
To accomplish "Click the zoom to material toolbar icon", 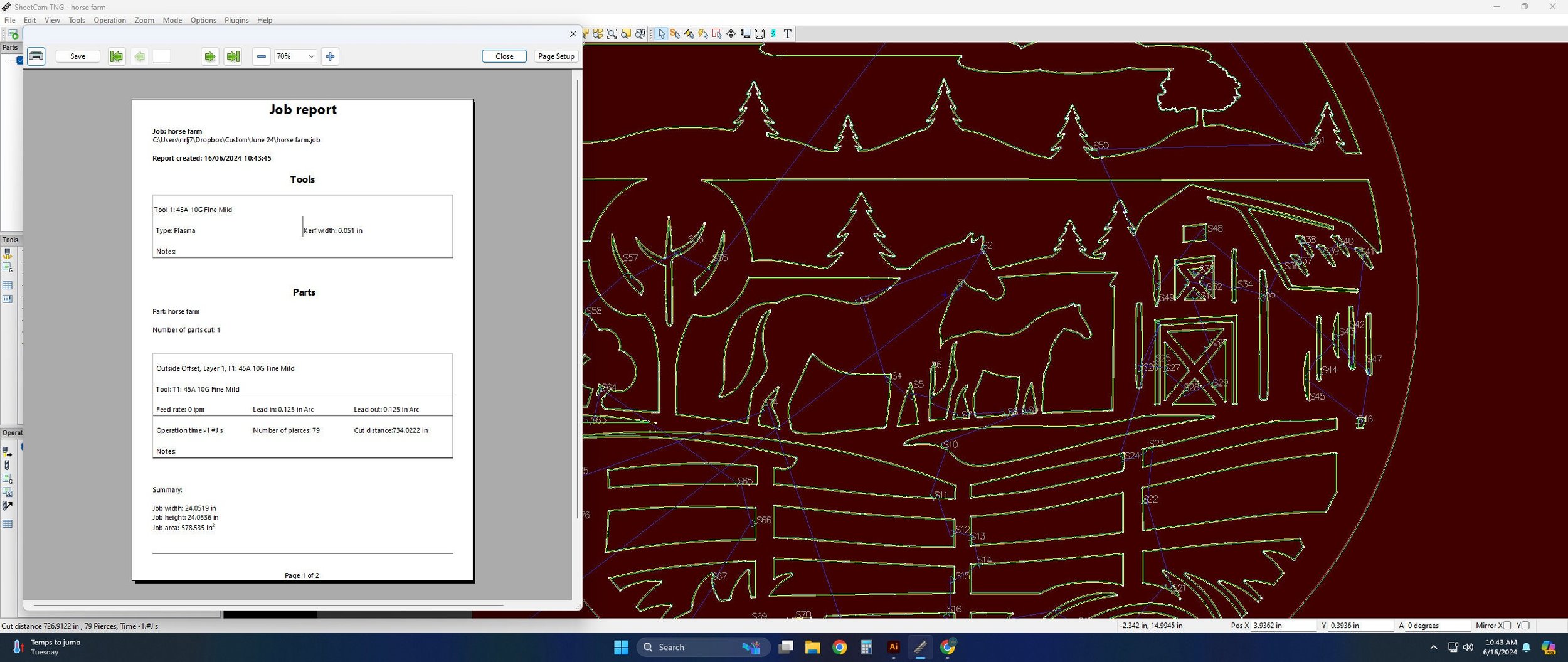I will click(626, 34).
